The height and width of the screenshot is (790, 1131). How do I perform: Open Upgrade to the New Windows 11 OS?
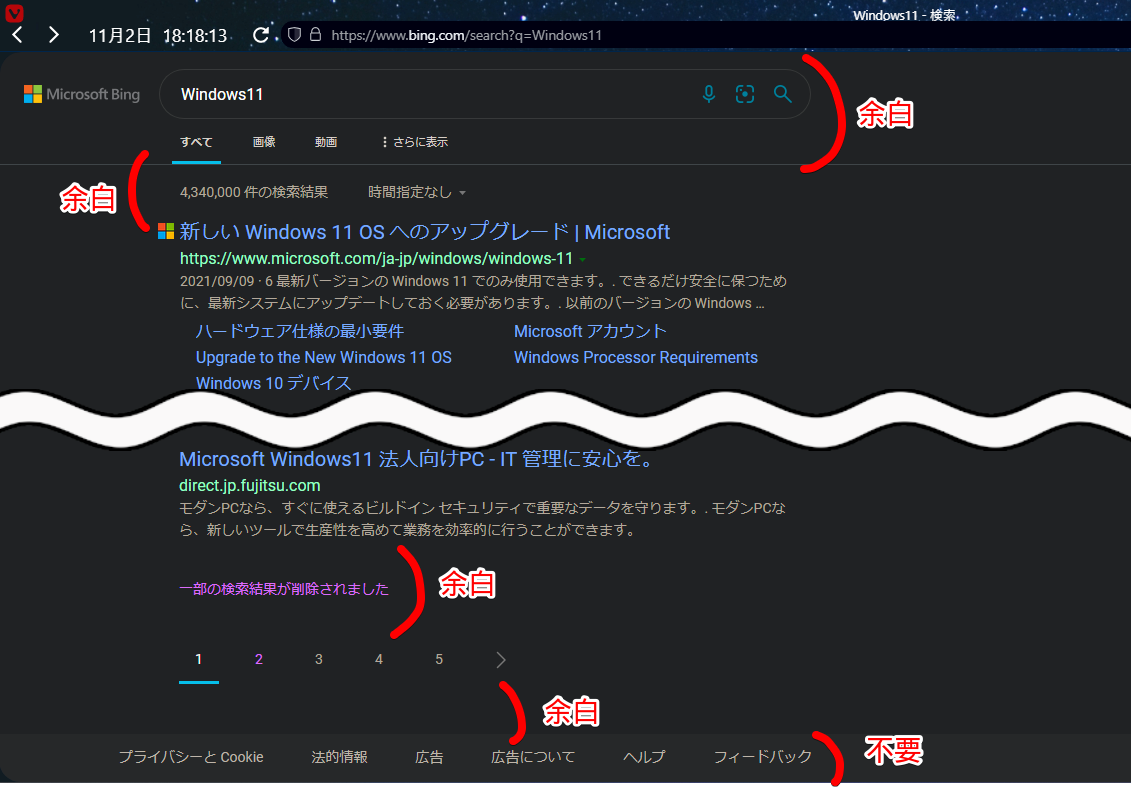[324, 357]
